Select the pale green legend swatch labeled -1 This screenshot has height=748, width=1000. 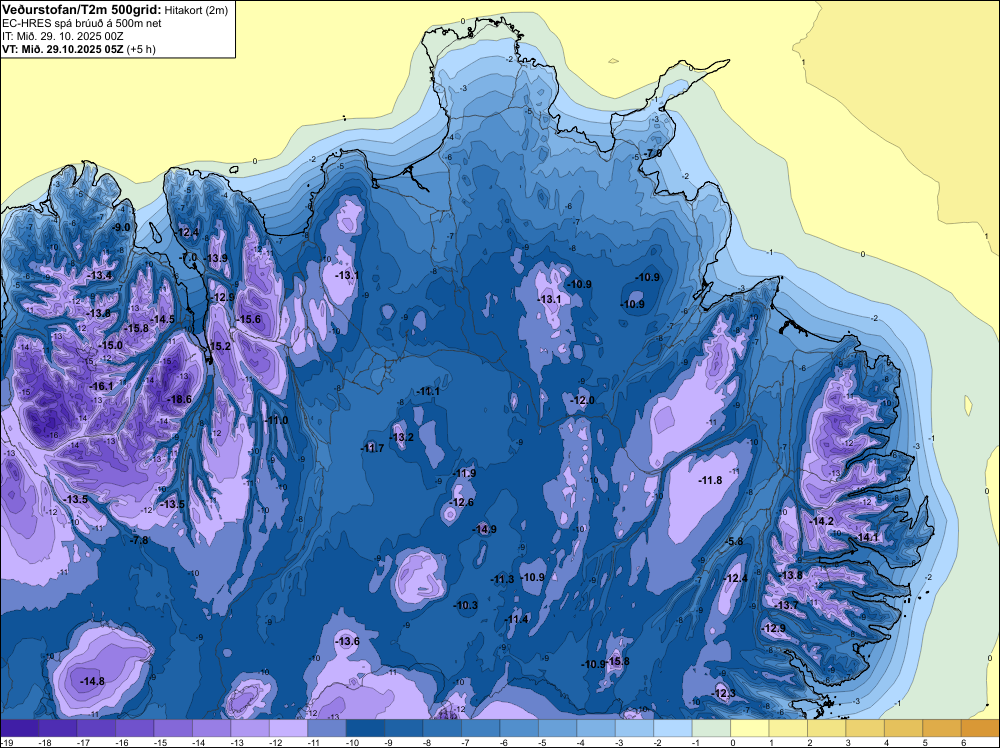(711, 728)
